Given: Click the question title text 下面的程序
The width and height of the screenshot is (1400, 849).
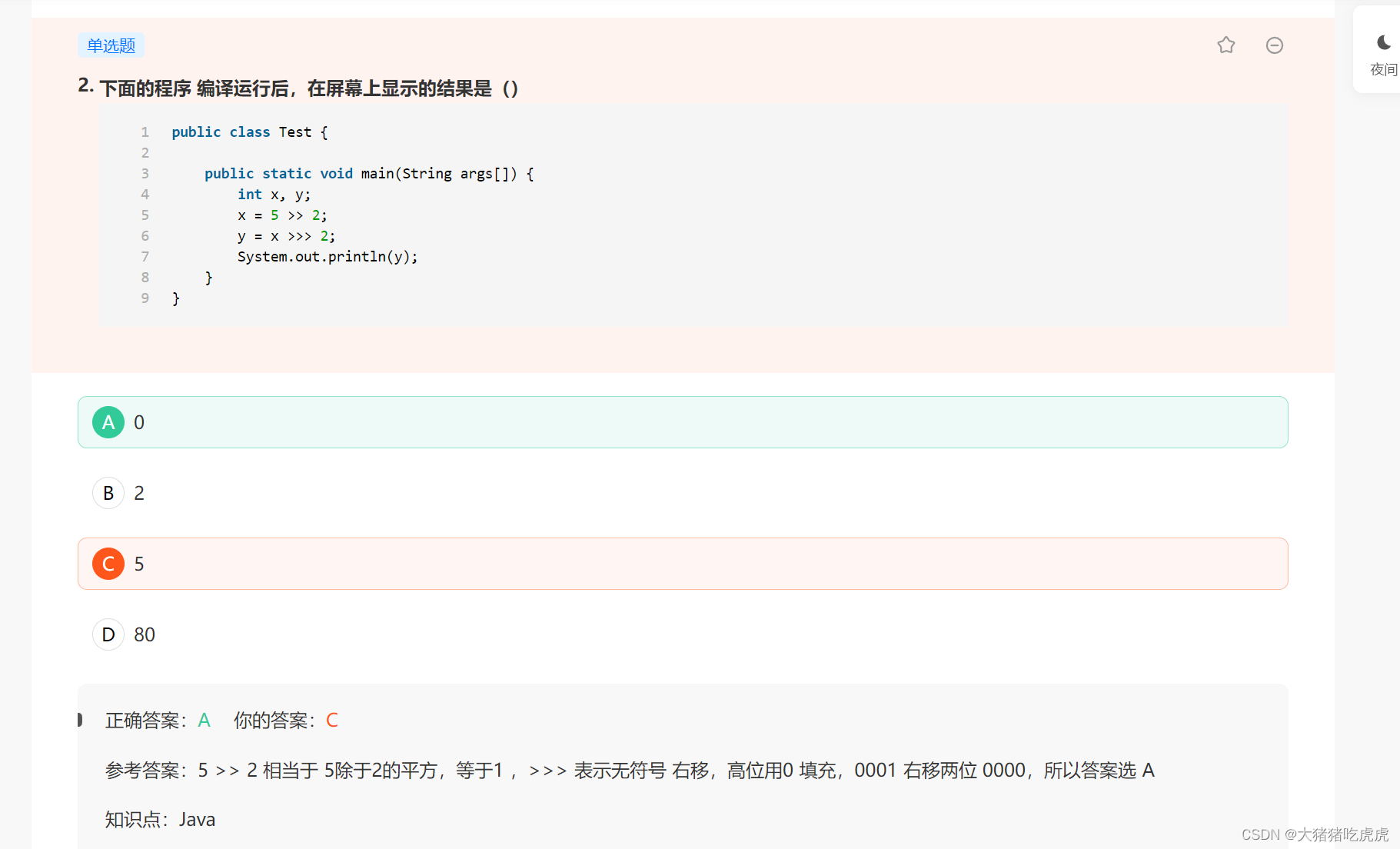Looking at the screenshot, I should pos(309,88).
